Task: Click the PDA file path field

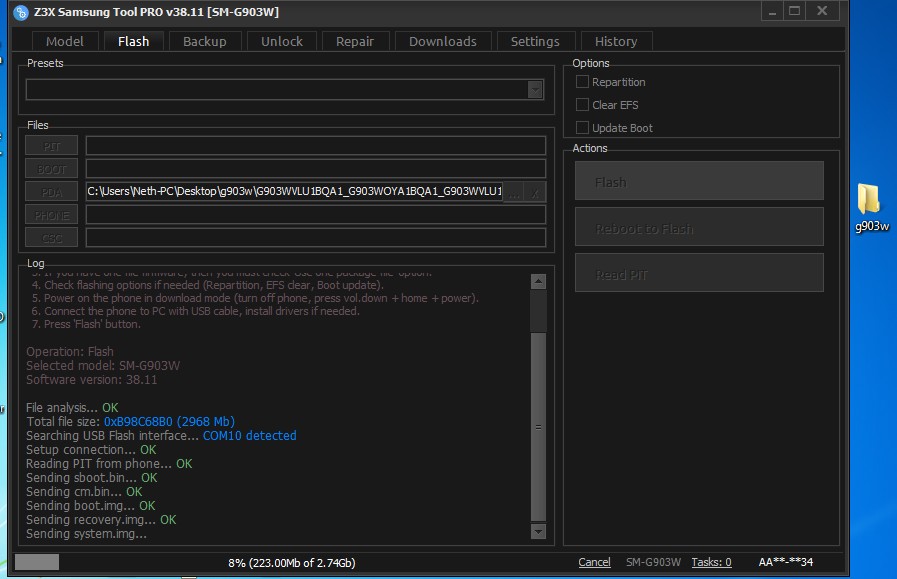Action: pos(295,192)
